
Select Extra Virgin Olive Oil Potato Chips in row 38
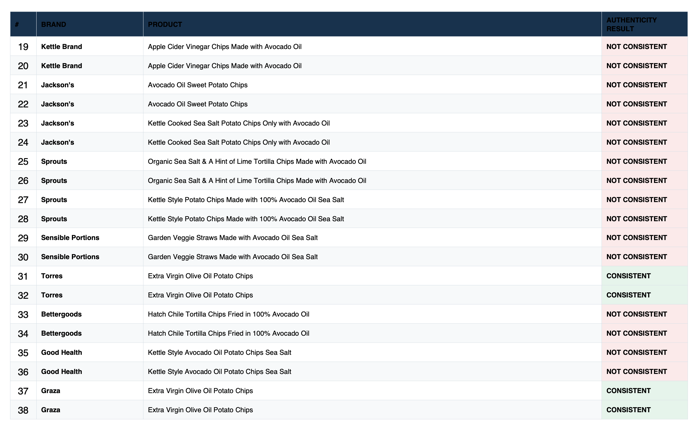200,410
